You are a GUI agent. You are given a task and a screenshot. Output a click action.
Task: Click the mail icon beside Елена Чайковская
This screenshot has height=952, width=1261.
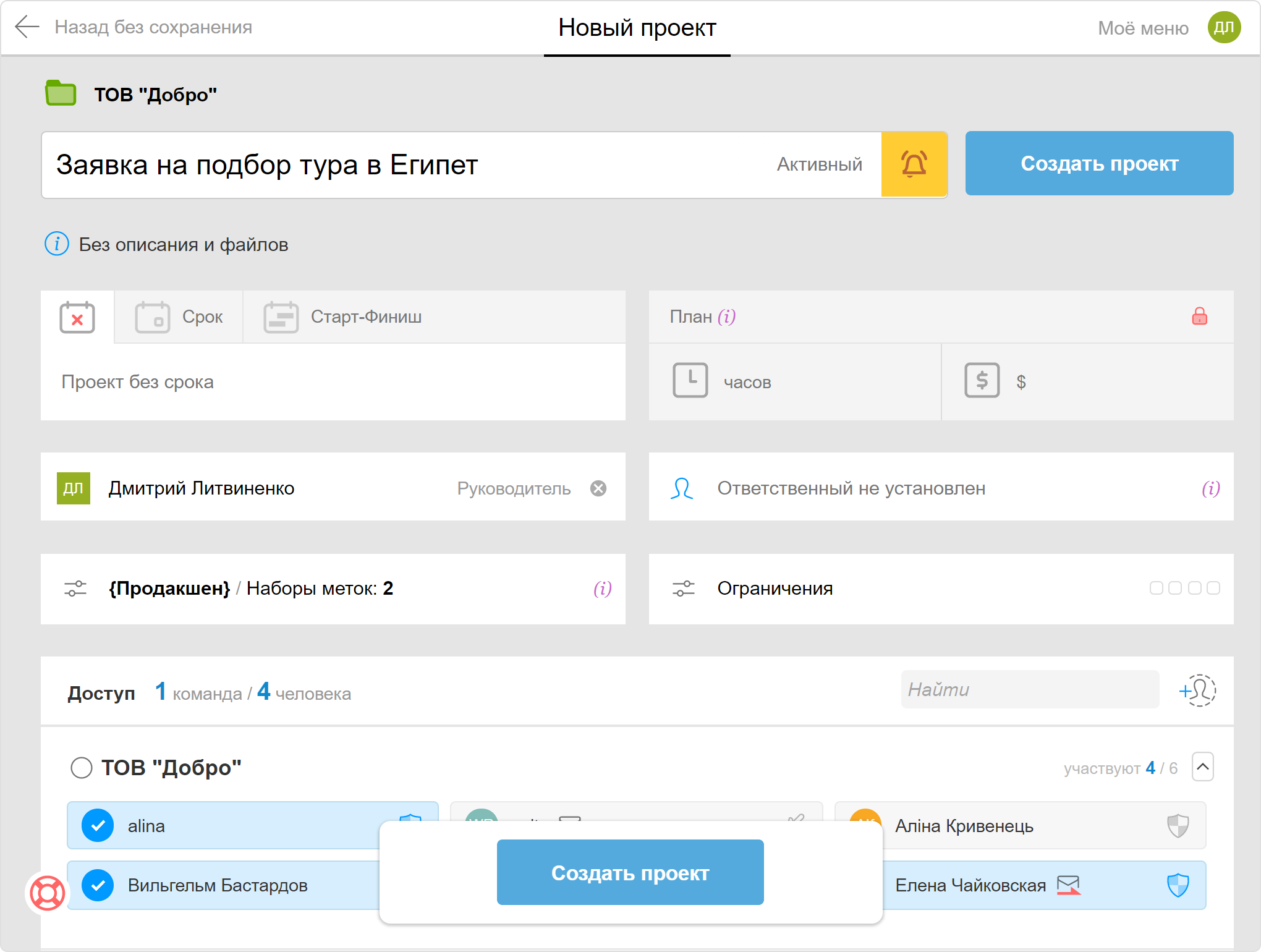pyautogui.click(x=1068, y=885)
